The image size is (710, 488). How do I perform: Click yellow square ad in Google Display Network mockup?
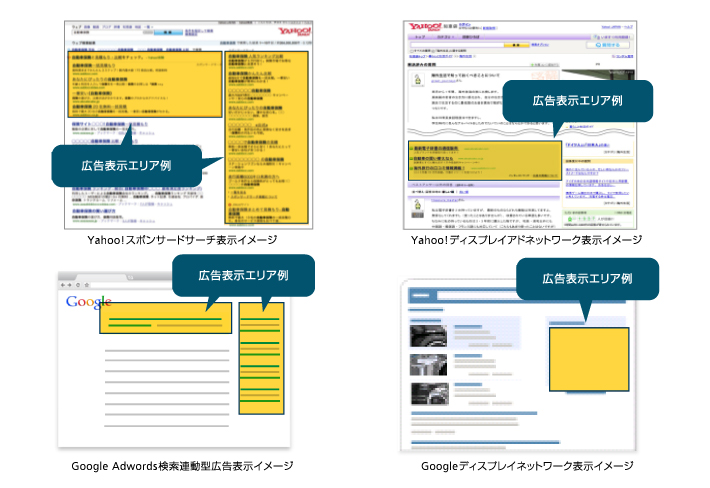tap(589, 359)
